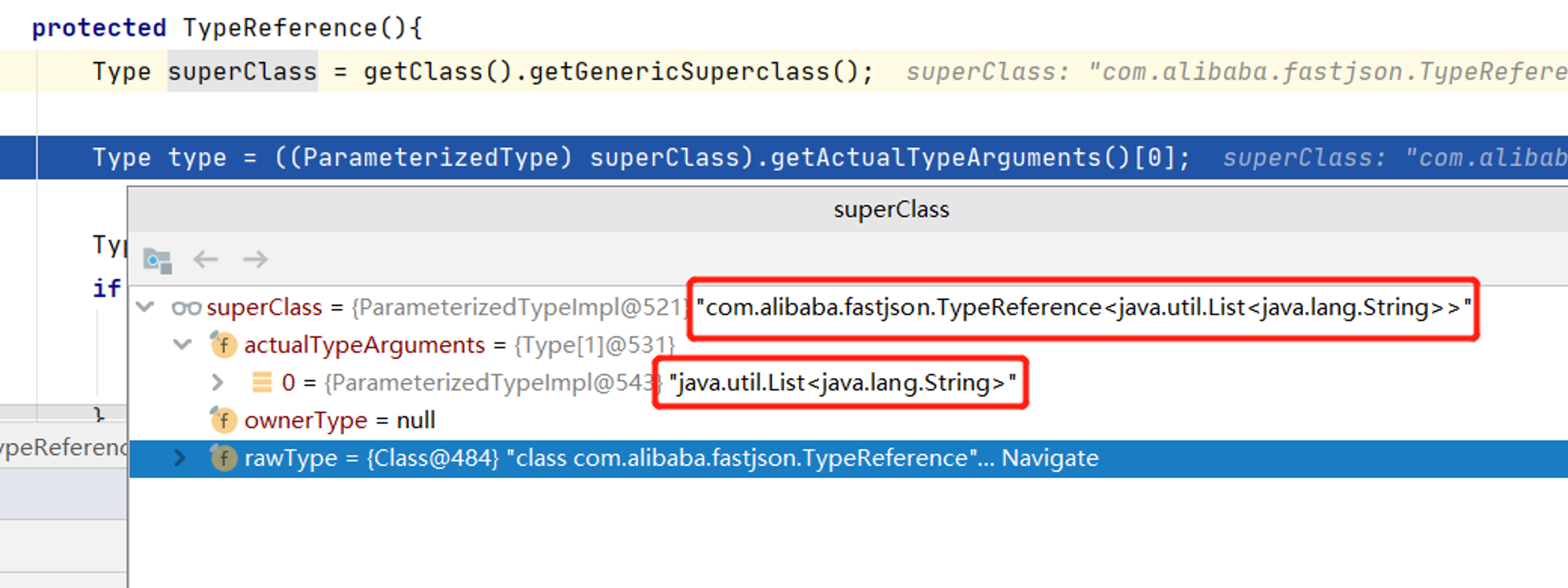Viewport: 1568px width, 588px height.
Task: Click the field icon next to actualTypeArguments
Action: tap(223, 344)
